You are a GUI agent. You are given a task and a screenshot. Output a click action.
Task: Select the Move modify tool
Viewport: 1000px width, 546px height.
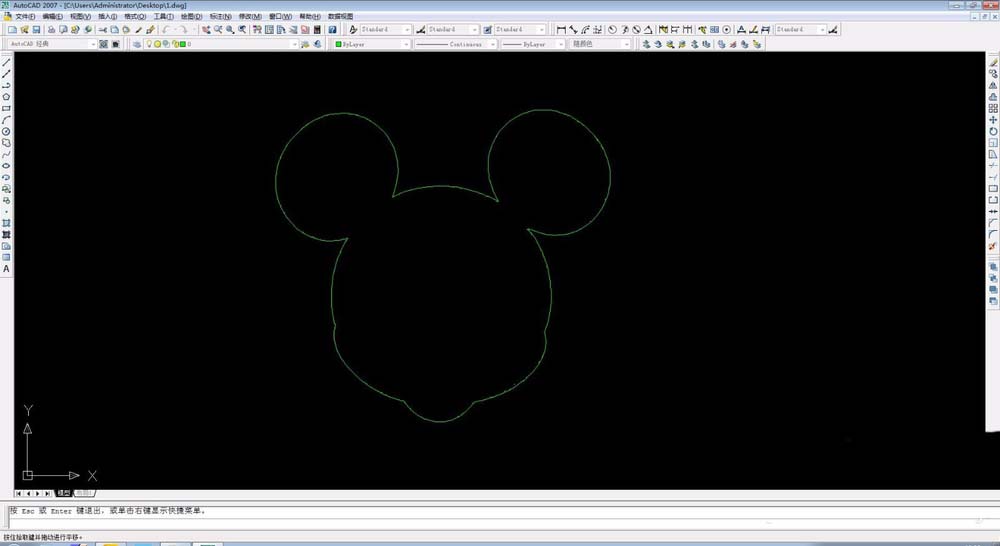pos(993,120)
